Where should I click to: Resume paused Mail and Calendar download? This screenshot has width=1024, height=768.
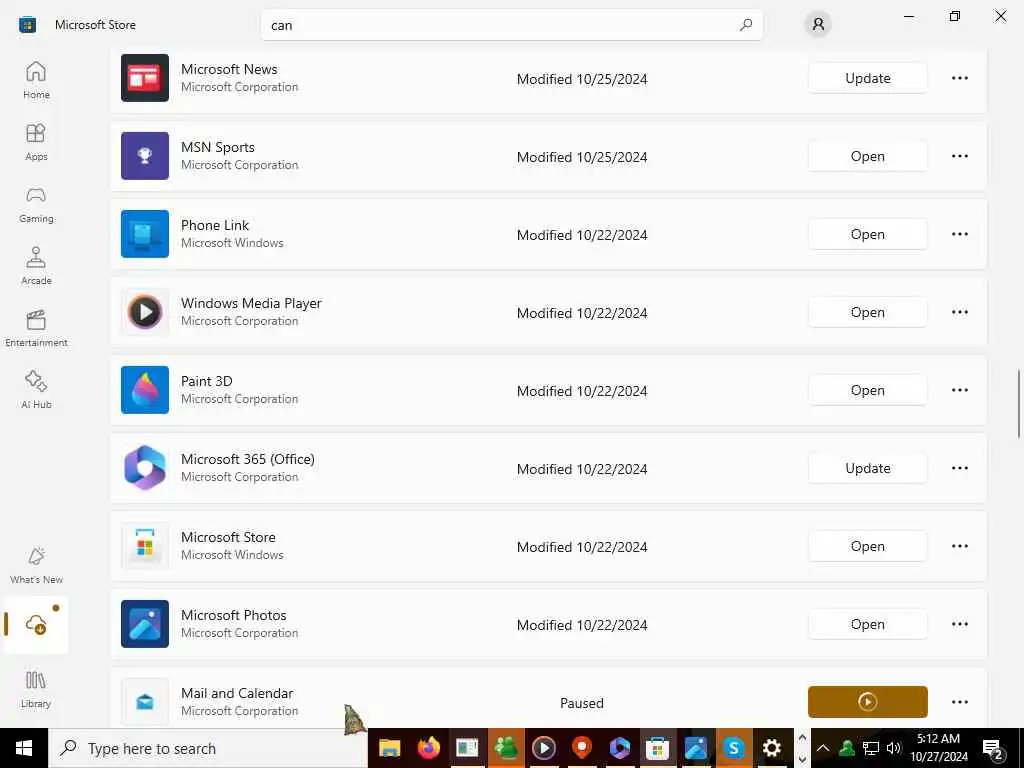tap(867, 702)
